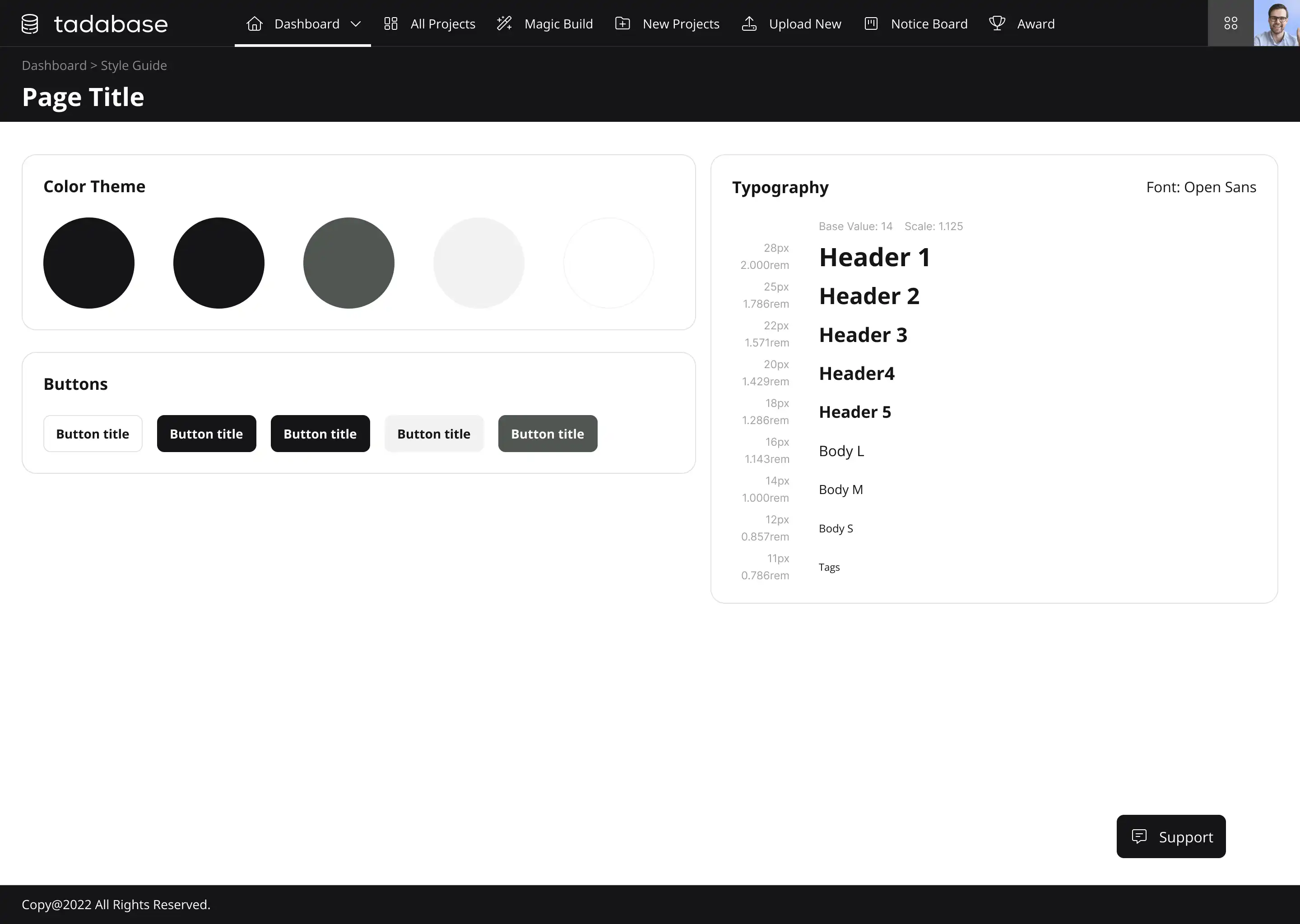The width and height of the screenshot is (1300, 924).
Task: Click the Header4 sample text
Action: [x=857, y=373]
